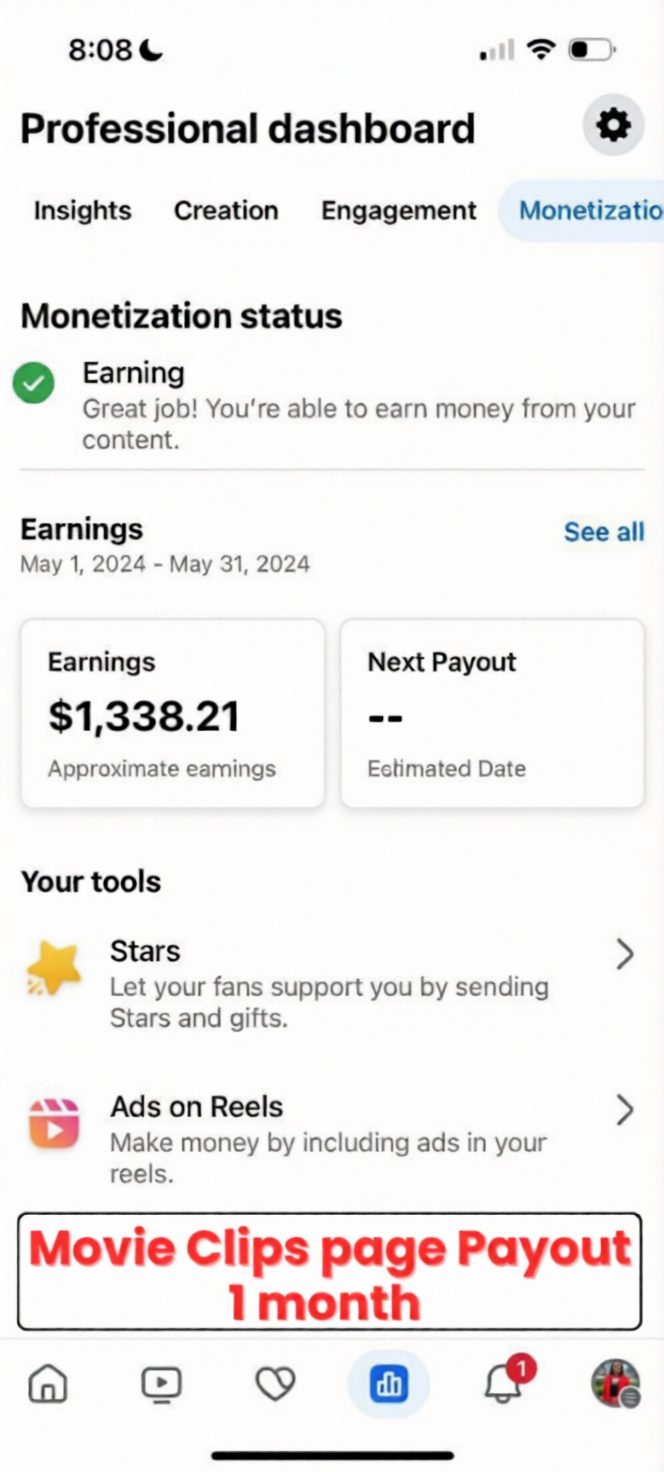This screenshot has height=1472, width=664.
Task: Expand the Ads on Reels chevron
Action: [x=625, y=1110]
